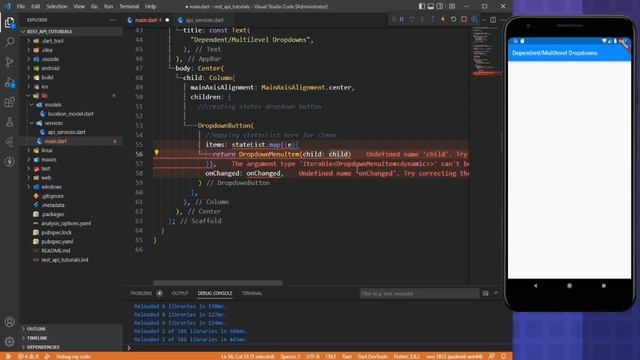This screenshot has width=640, height=360.
Task: Open Customize Layout icon
Action: click(452, 6)
